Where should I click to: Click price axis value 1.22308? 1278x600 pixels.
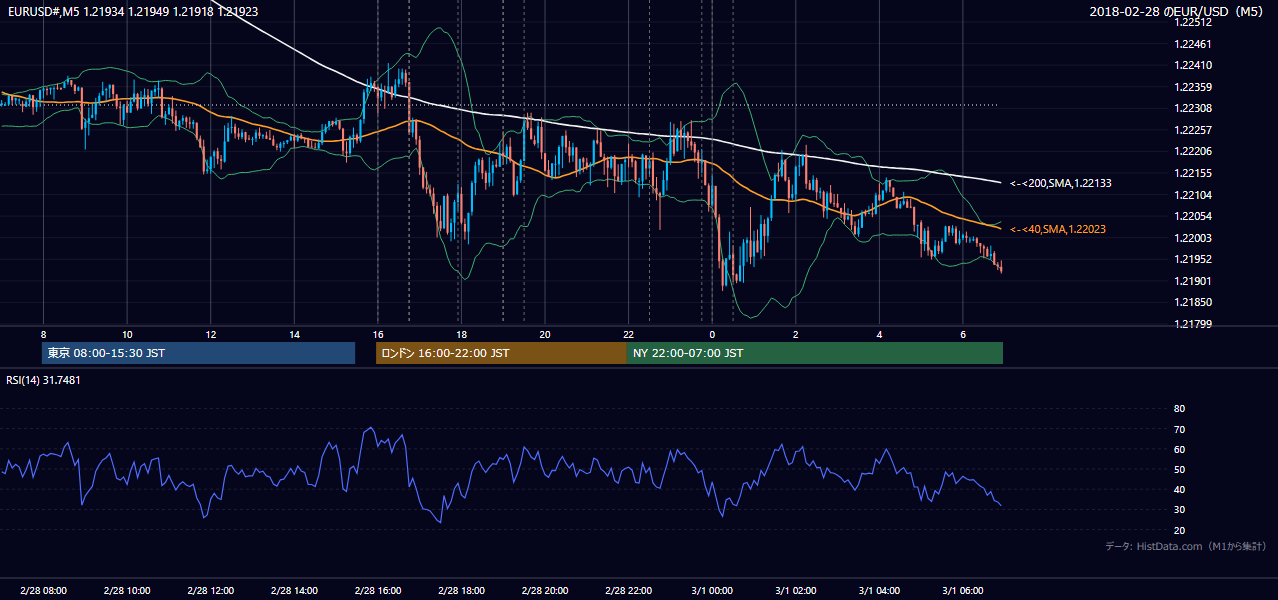[1192, 108]
